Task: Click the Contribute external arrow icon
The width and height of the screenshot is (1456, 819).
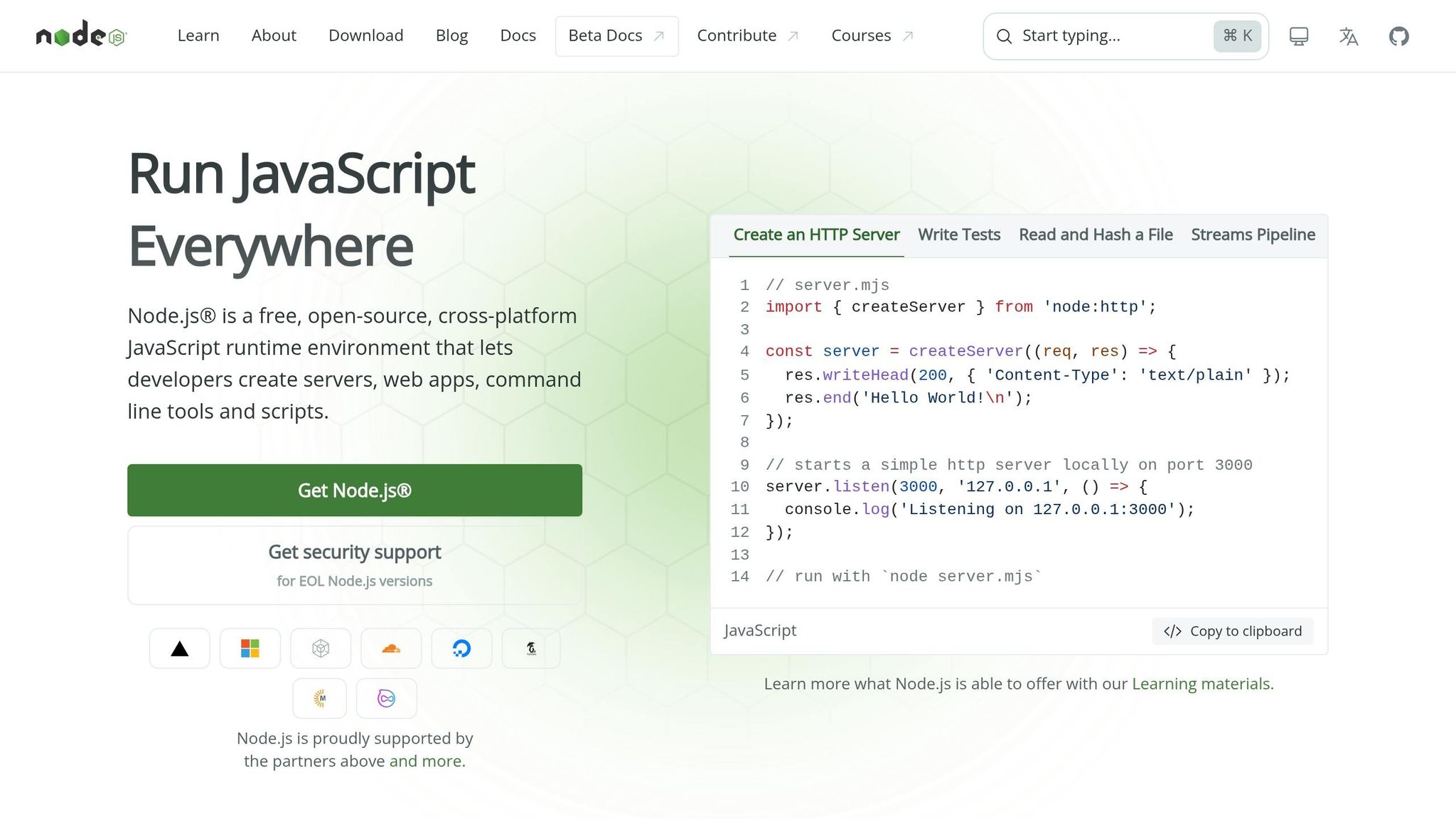Action: coord(793,36)
